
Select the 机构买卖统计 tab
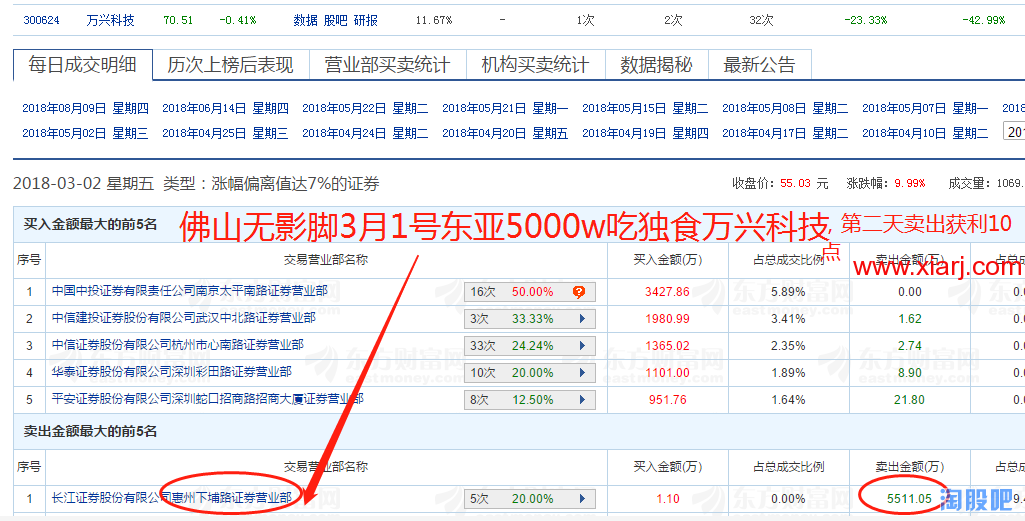(535, 65)
